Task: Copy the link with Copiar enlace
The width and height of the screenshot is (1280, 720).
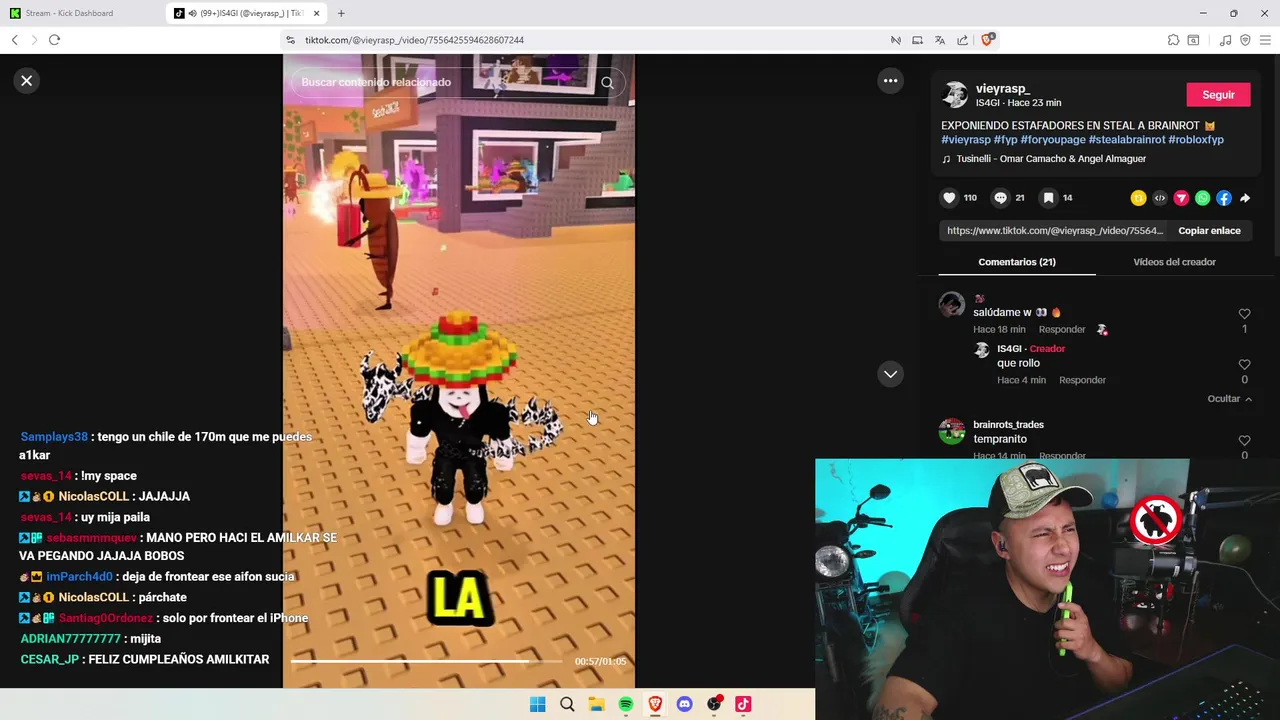Action: pos(1209,231)
